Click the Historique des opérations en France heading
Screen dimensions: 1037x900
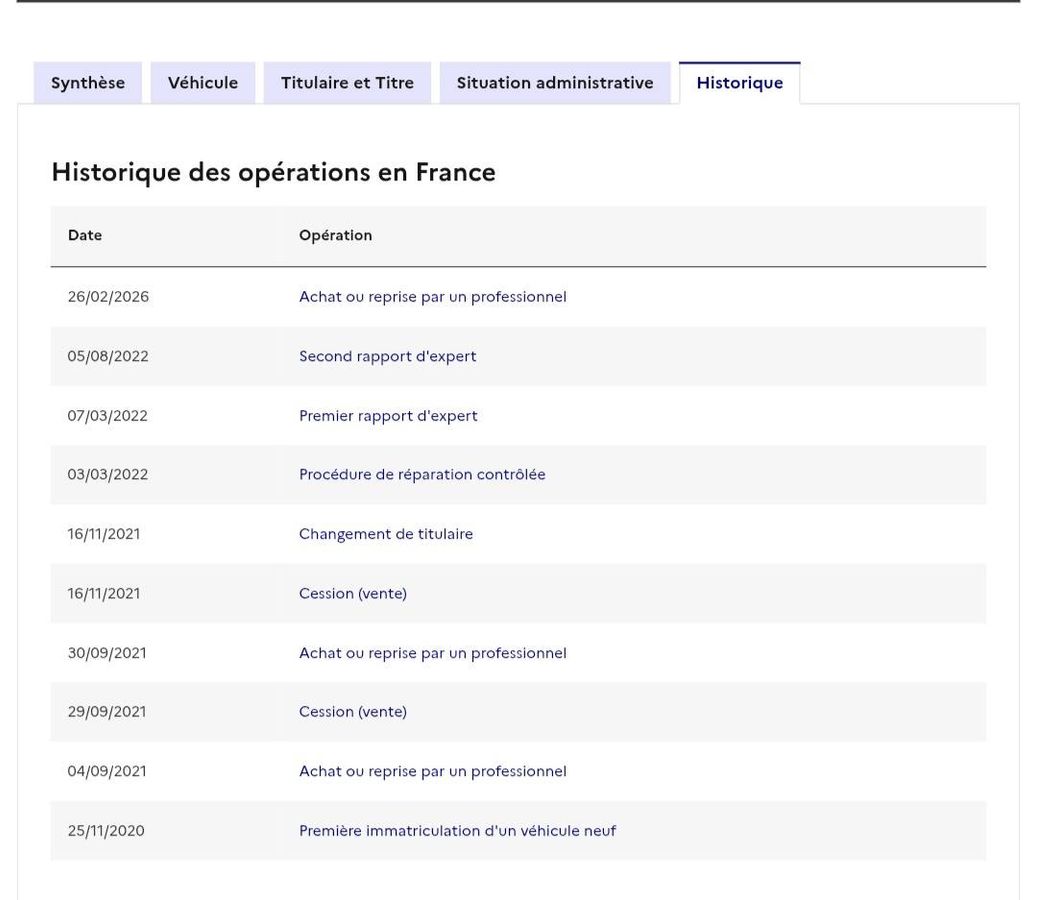pos(274,173)
